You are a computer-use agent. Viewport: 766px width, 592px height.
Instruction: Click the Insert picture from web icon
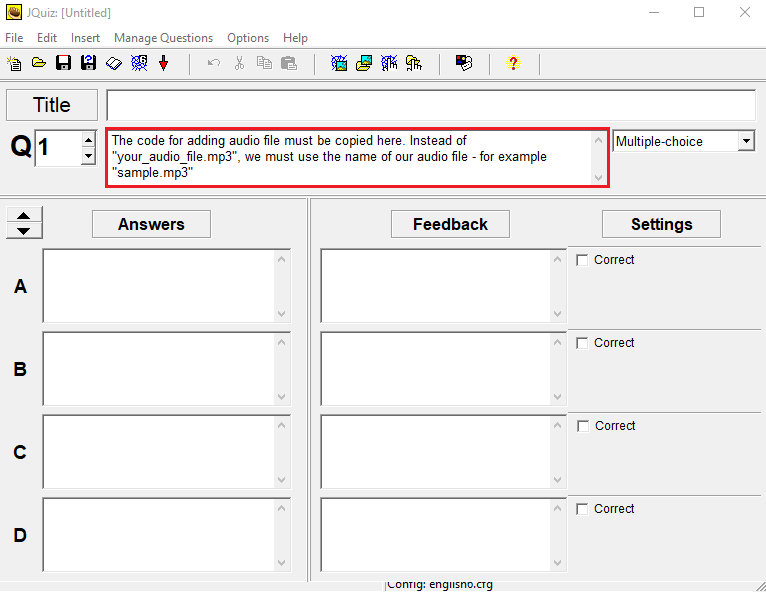339,63
